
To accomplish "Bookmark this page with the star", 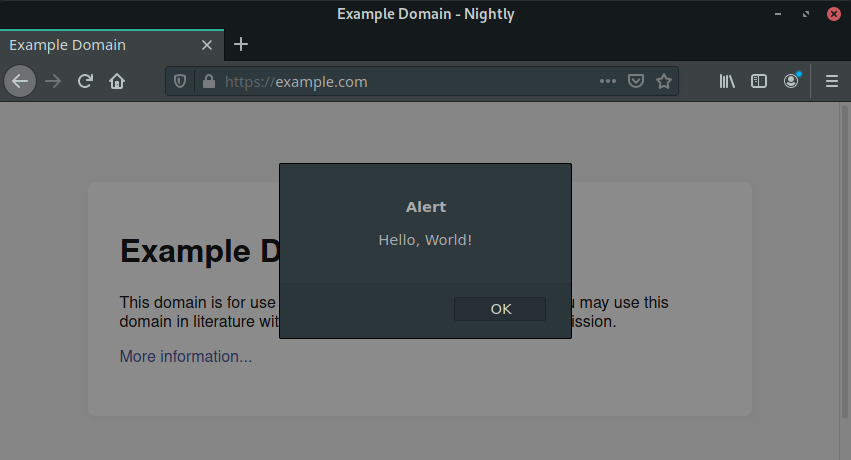I will 663,82.
